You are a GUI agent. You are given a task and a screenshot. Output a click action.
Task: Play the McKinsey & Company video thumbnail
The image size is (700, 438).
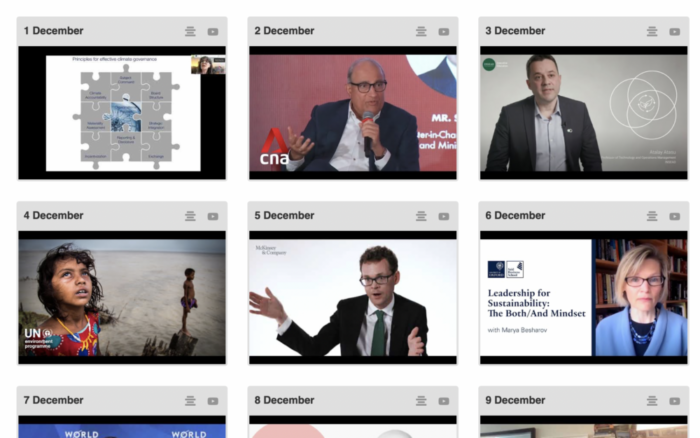coord(353,298)
